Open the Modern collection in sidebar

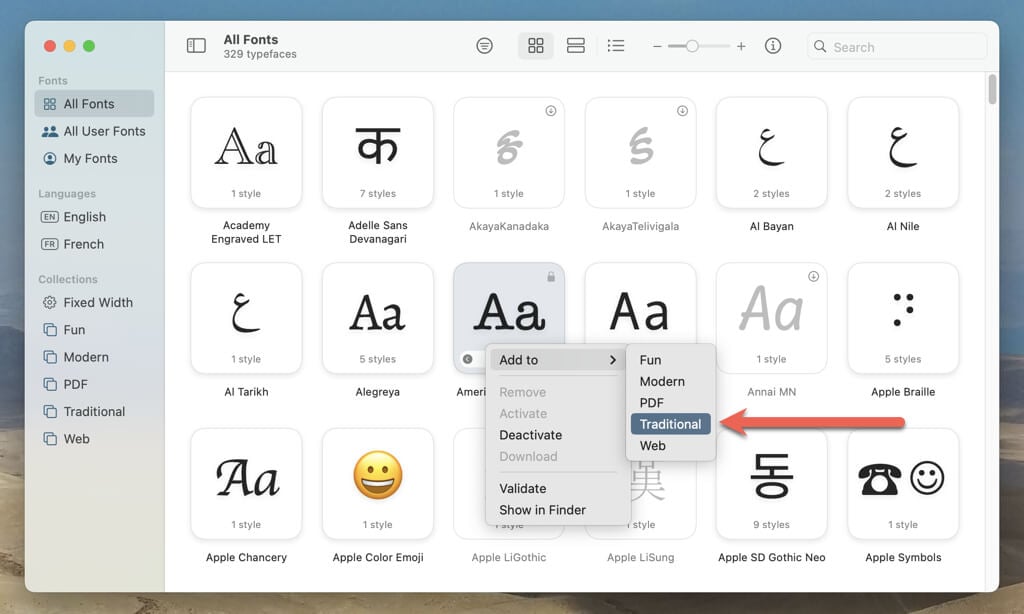(x=94, y=357)
